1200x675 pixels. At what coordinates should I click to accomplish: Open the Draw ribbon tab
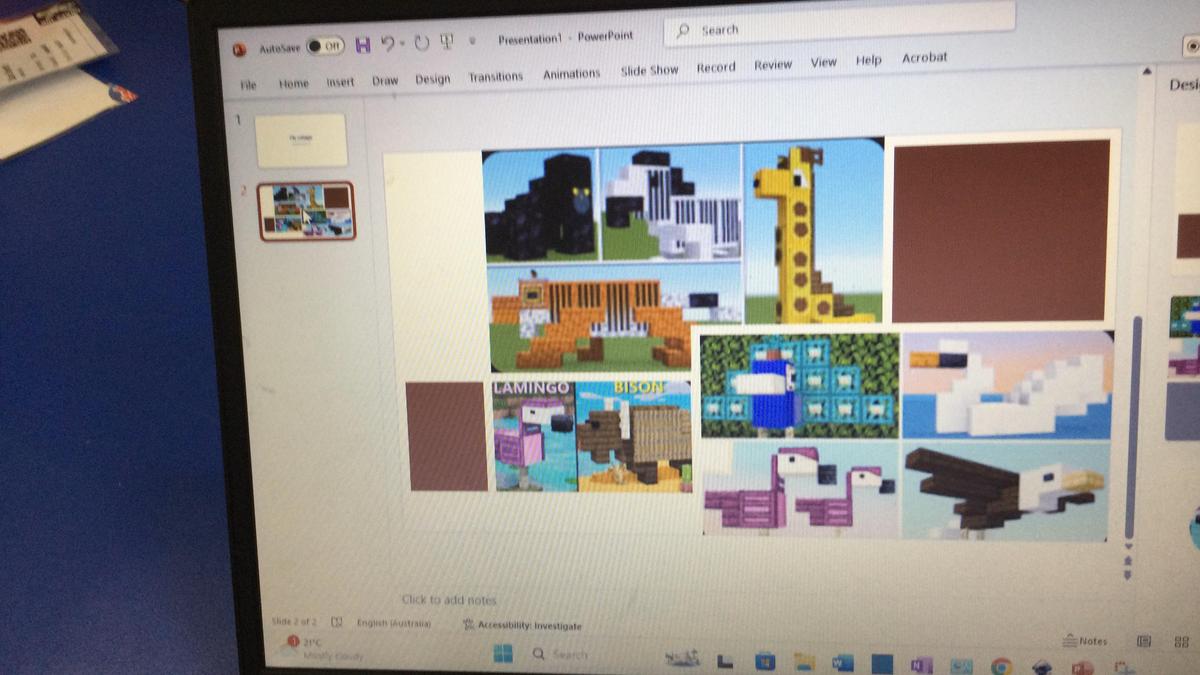tap(385, 80)
